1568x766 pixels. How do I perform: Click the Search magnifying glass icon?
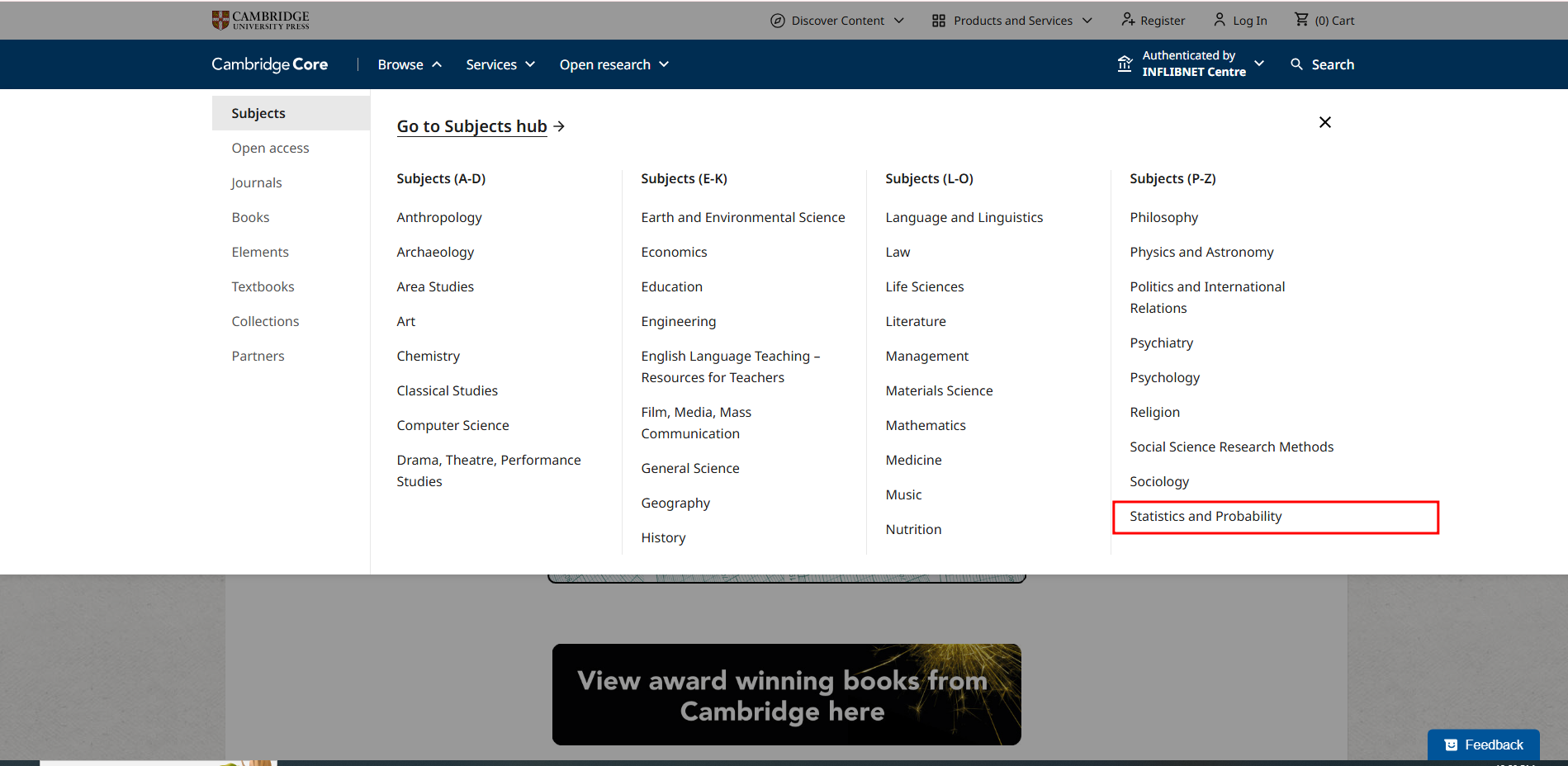(x=1296, y=64)
